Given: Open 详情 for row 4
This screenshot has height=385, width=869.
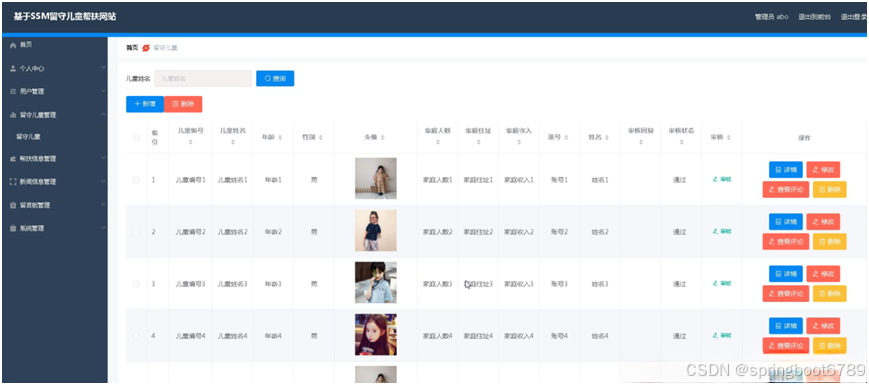Looking at the screenshot, I should (x=786, y=326).
